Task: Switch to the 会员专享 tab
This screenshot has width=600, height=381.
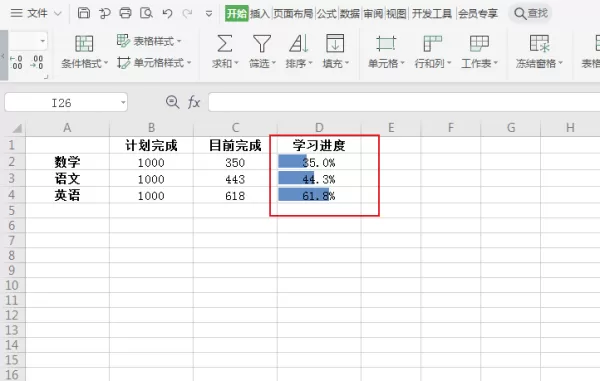Action: point(478,14)
